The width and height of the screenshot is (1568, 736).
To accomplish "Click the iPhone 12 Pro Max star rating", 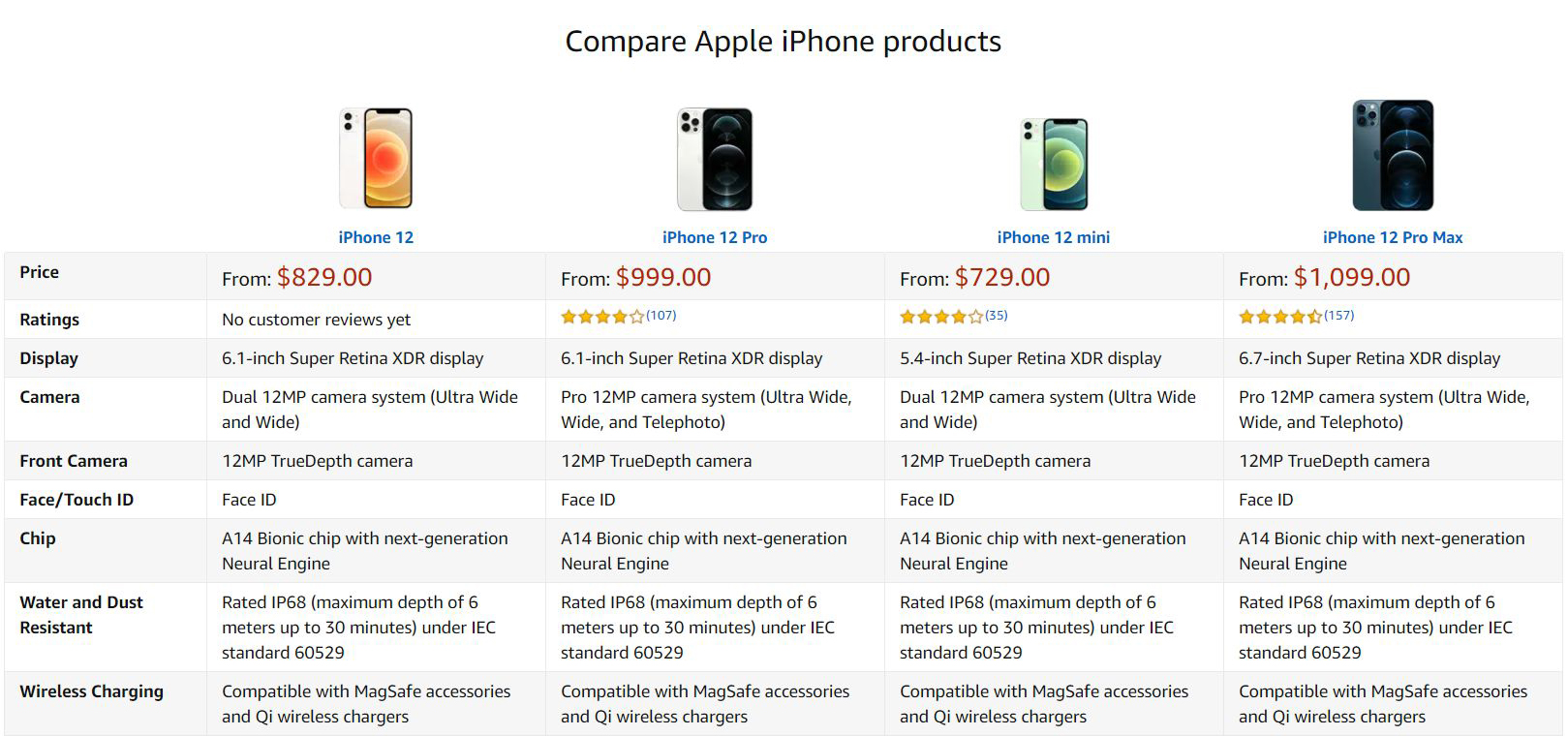I will pos(1280,317).
